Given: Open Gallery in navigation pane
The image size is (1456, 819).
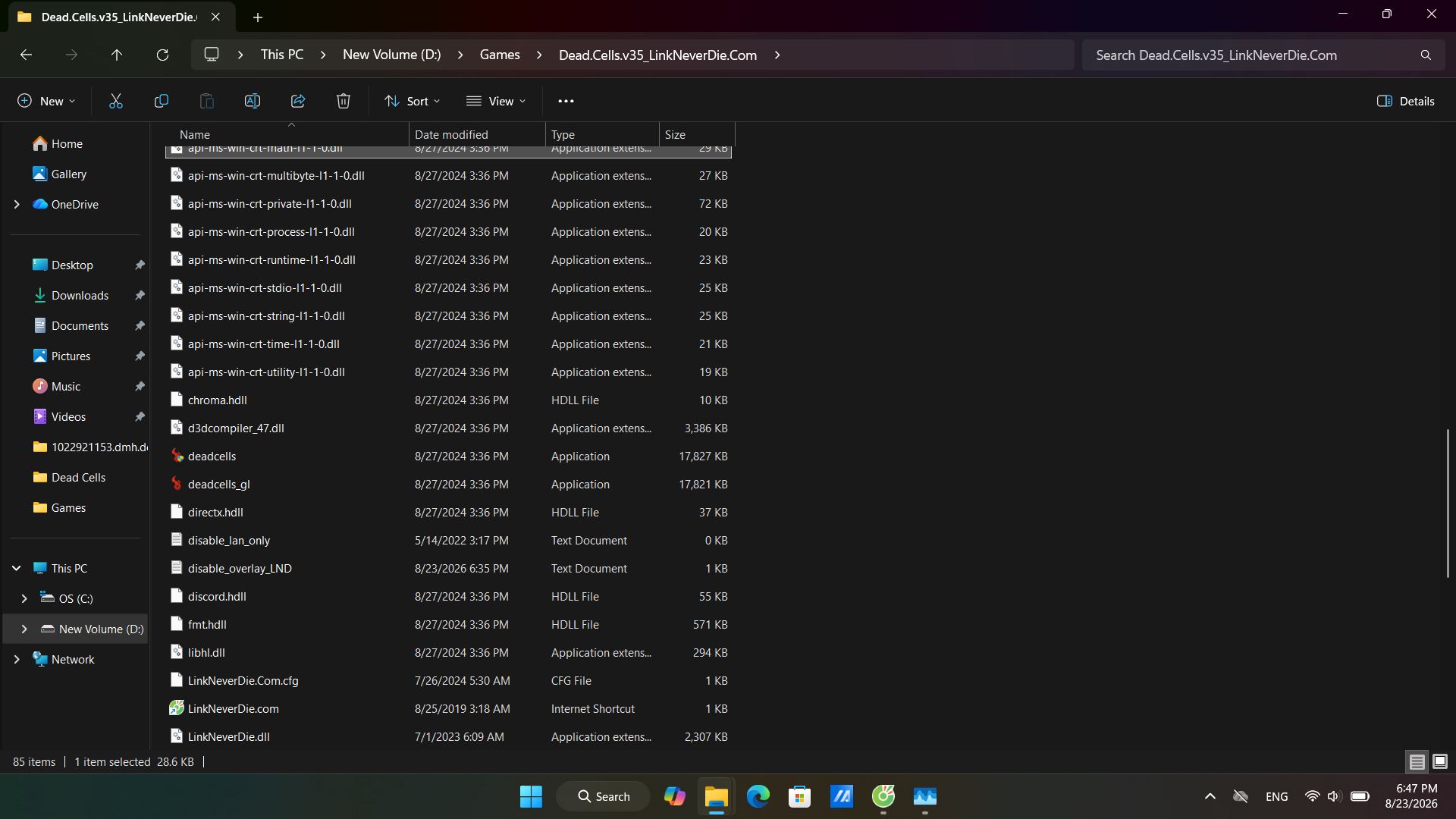Looking at the screenshot, I should 60,174.
